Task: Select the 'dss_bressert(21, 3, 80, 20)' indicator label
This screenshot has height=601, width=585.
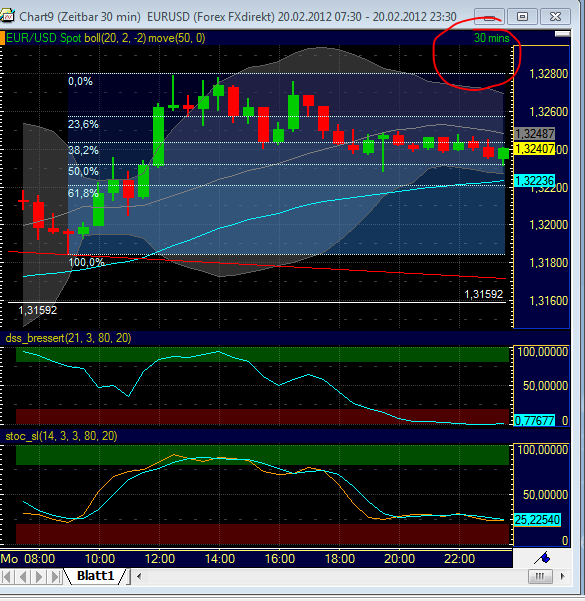Action: pos(68,338)
